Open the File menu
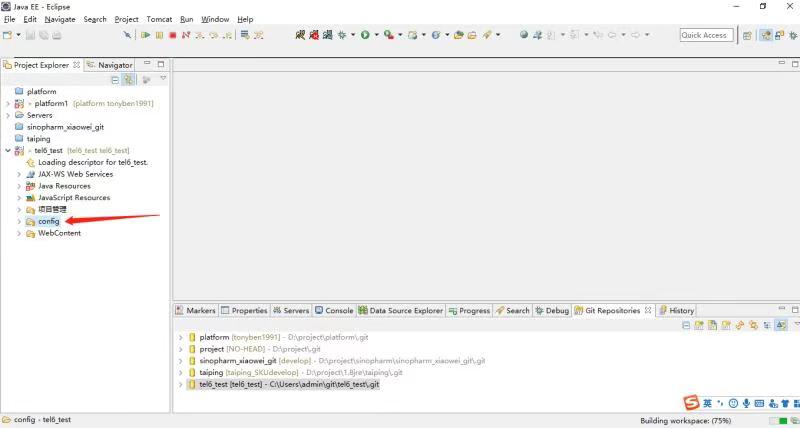 (10, 19)
